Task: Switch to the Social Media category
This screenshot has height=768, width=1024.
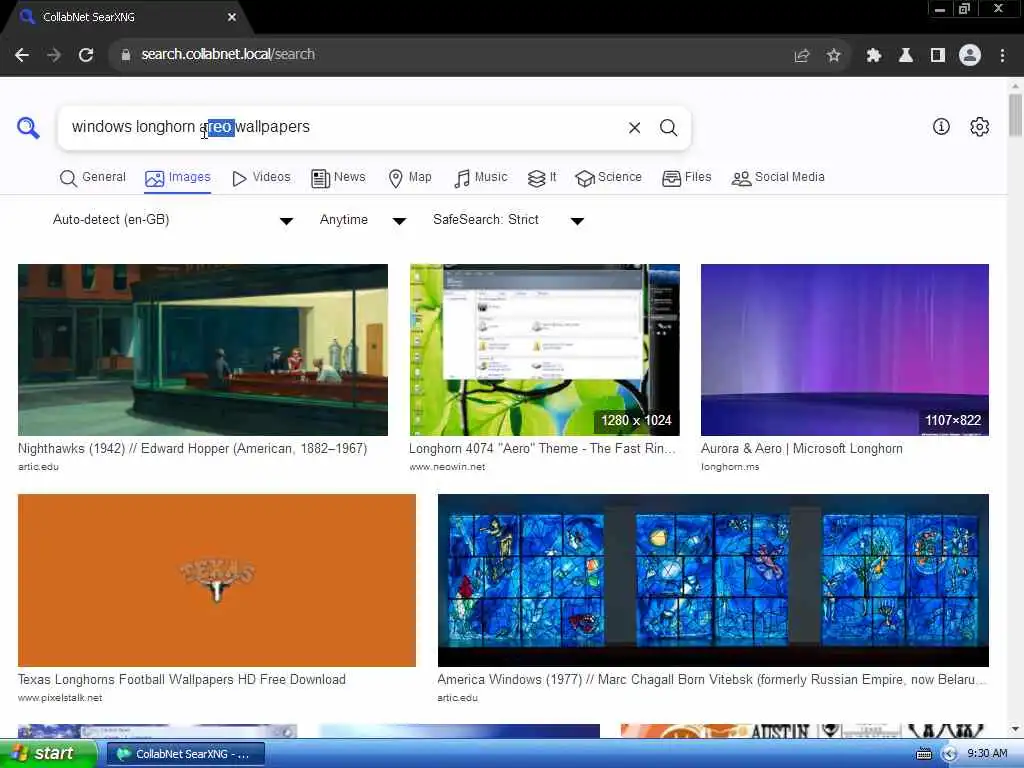Action: tap(778, 178)
